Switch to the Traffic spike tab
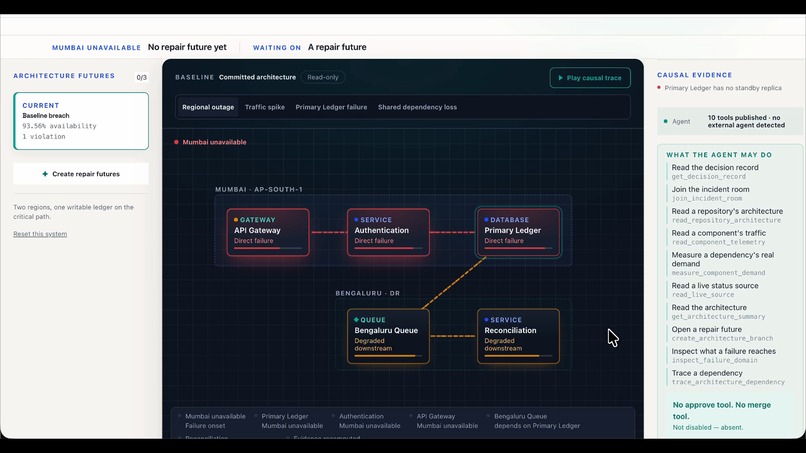The image size is (806, 453). tap(265, 107)
